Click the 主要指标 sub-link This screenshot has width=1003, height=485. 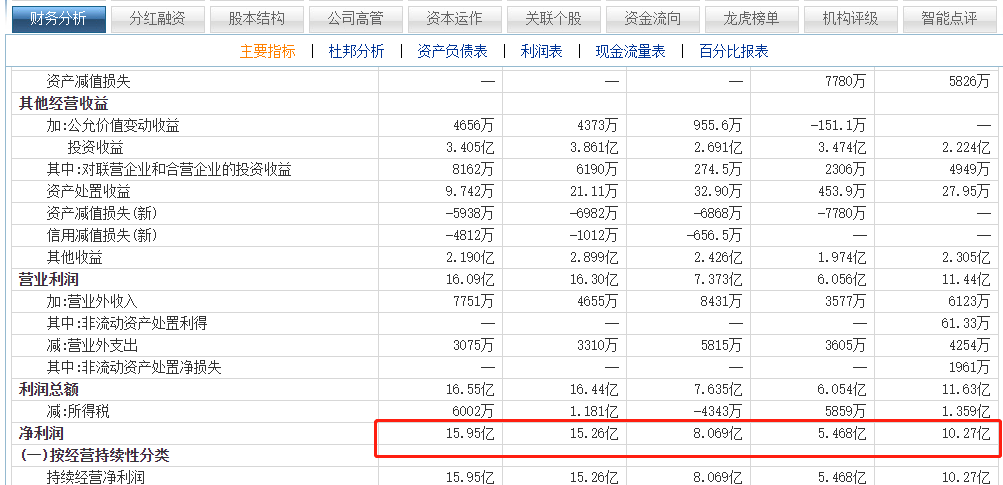tap(268, 52)
